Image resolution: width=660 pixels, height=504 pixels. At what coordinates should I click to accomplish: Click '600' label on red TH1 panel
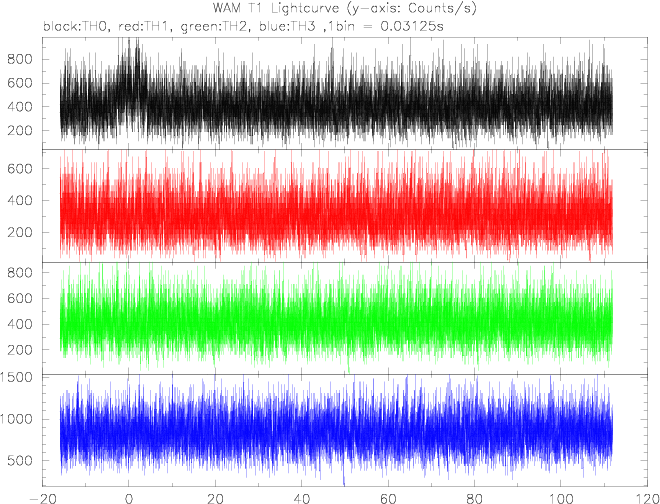point(21,168)
